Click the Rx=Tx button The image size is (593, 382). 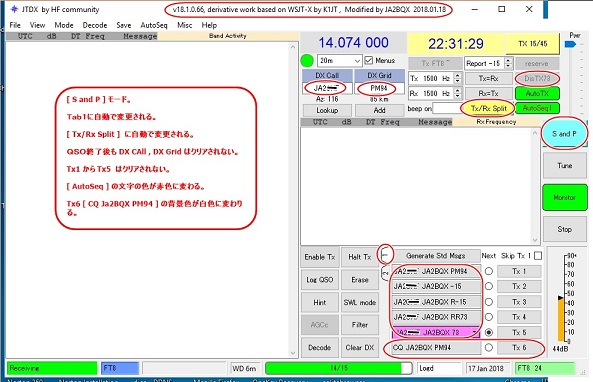click(x=489, y=93)
